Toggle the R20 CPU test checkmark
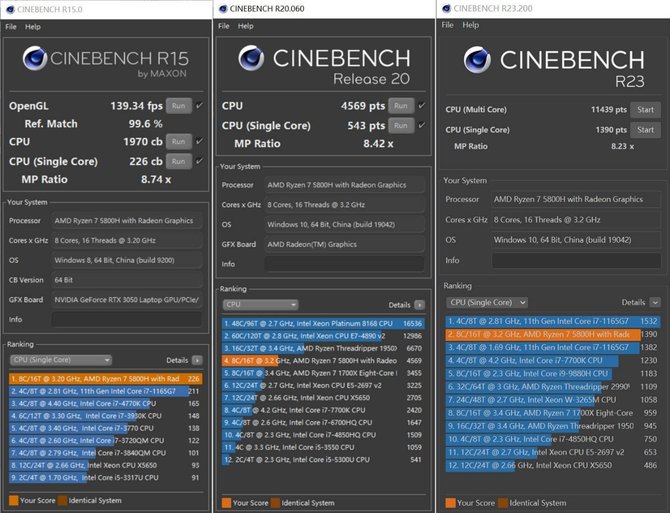The height and width of the screenshot is (513, 670). tap(422, 105)
